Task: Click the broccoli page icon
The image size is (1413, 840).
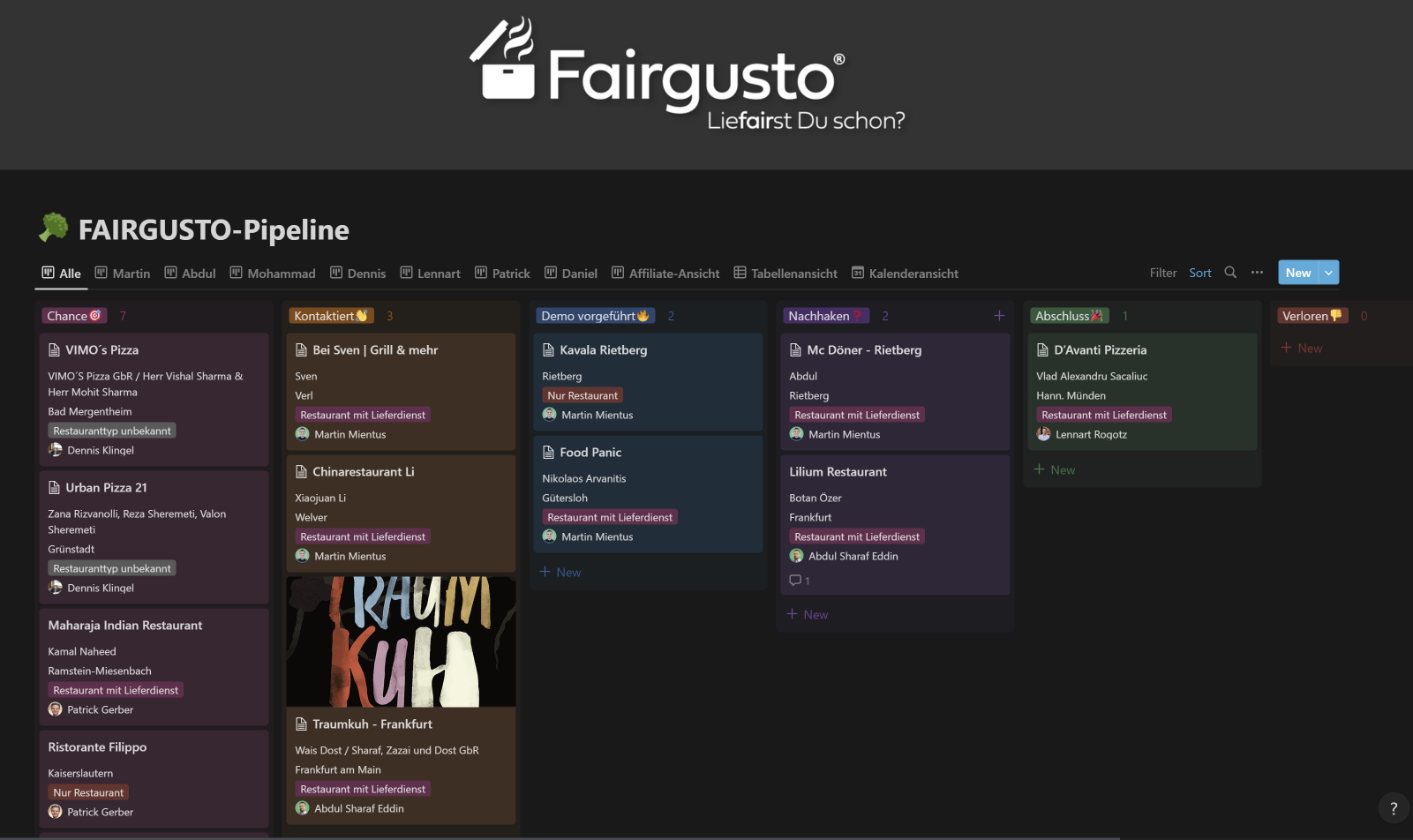Action: [54, 229]
